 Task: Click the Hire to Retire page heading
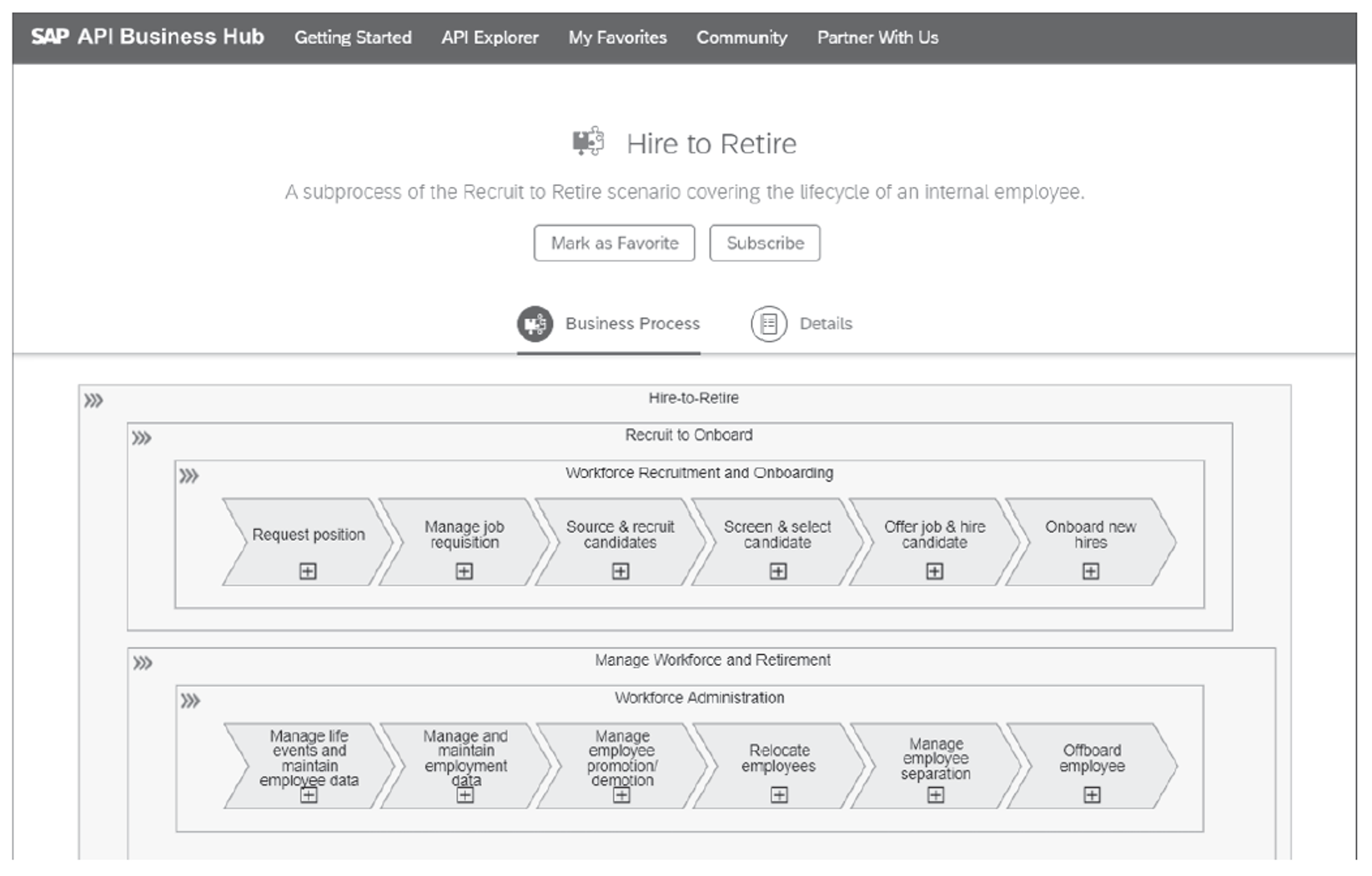(x=711, y=143)
